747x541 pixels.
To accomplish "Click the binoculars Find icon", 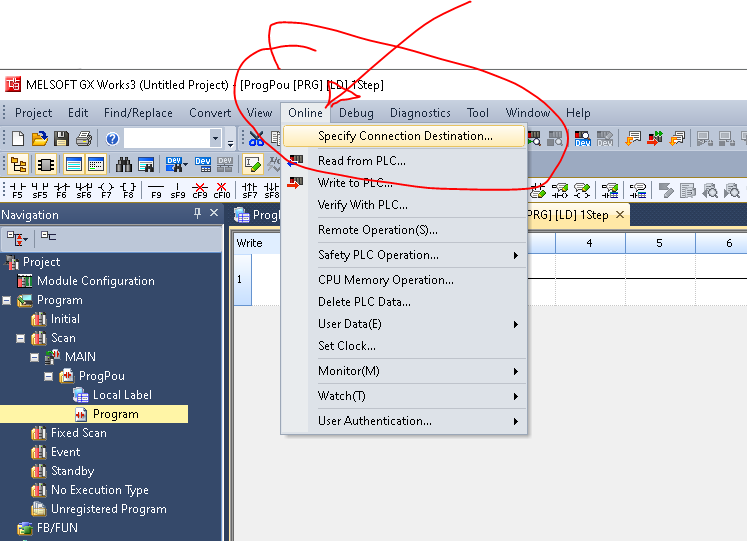I will tap(124, 165).
